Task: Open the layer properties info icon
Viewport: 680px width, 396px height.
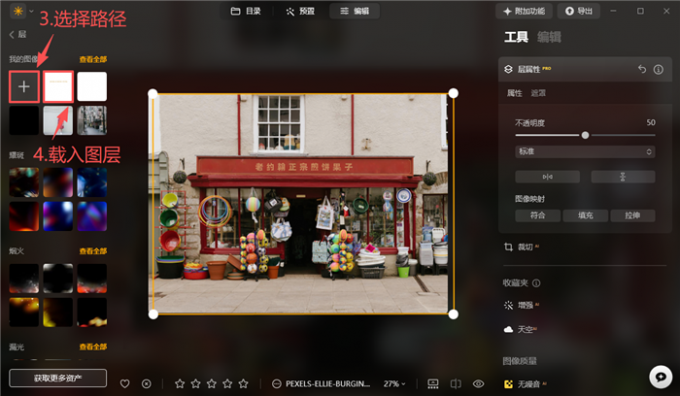Action: (x=658, y=69)
